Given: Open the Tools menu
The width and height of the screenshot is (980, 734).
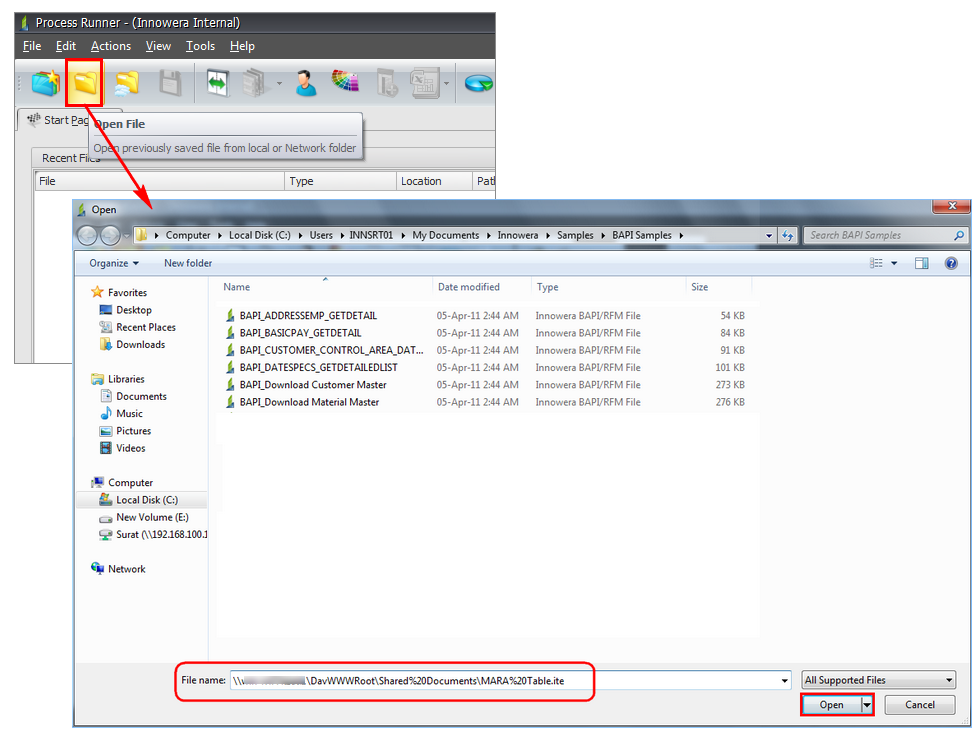Looking at the screenshot, I should click(200, 46).
